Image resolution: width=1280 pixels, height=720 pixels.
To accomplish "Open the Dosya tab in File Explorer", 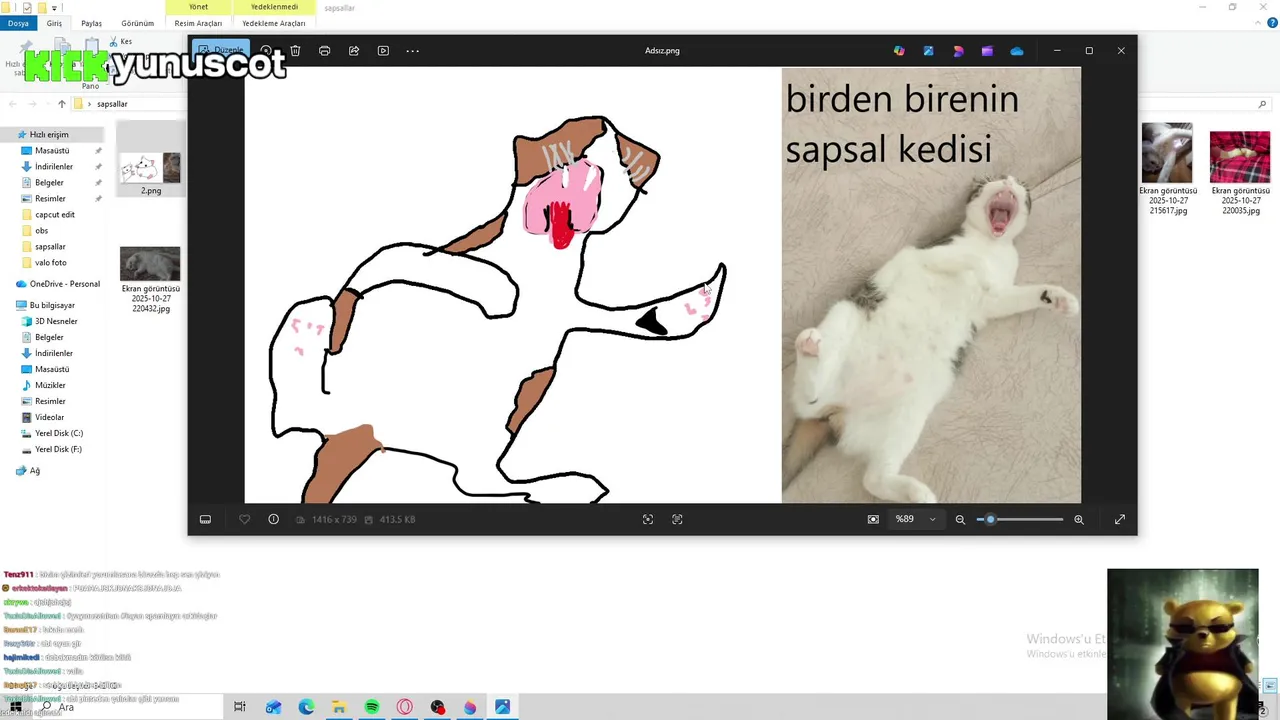I will 18,23.
